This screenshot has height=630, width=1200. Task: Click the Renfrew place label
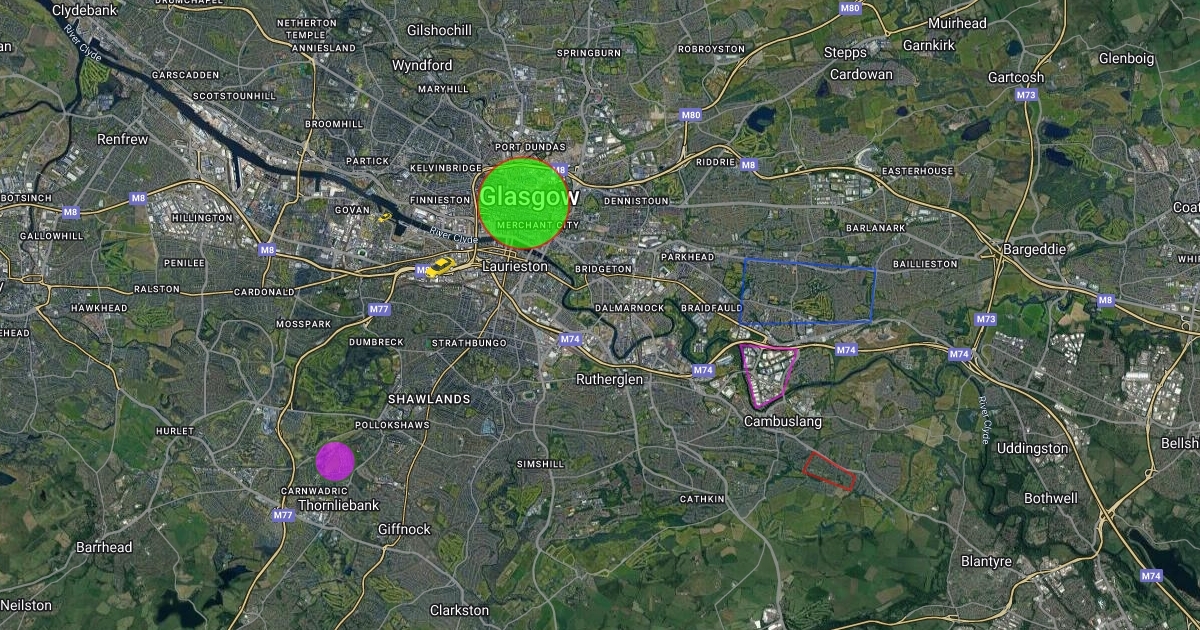point(122,140)
